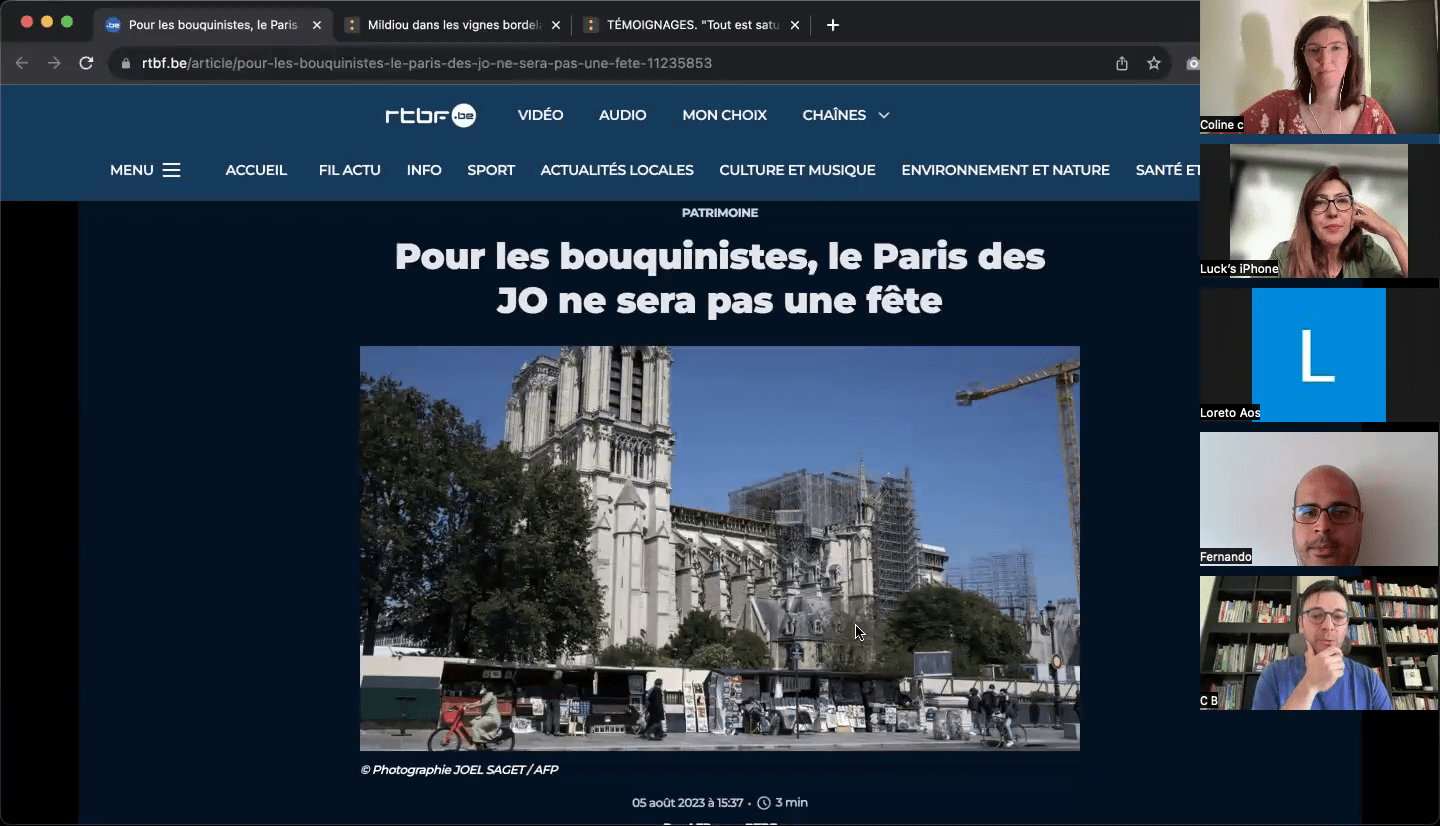Click the PATRIMOINE category label
The image size is (1440, 826).
[720, 213]
